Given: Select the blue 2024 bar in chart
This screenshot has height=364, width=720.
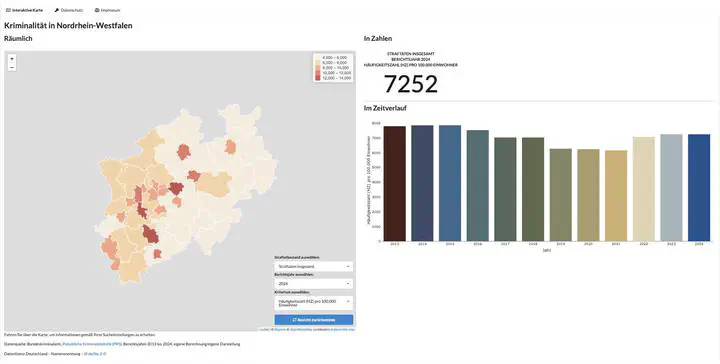Looking at the screenshot, I should [x=699, y=188].
